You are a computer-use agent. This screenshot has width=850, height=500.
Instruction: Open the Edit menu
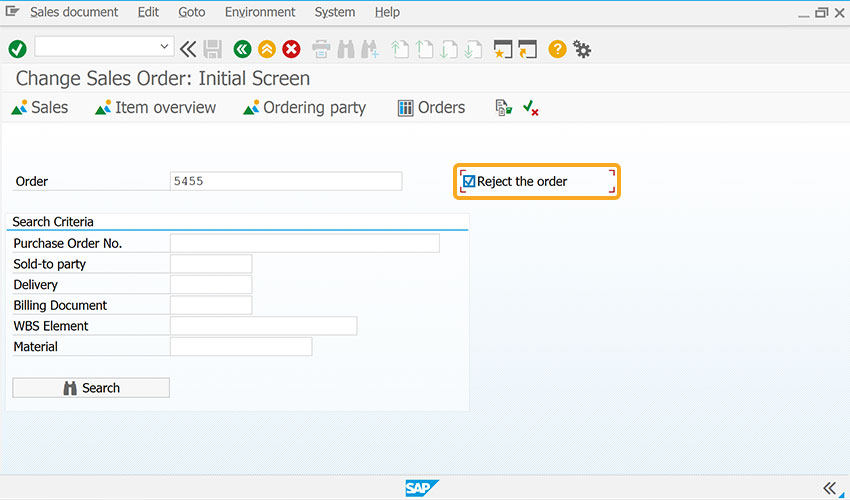coord(148,12)
